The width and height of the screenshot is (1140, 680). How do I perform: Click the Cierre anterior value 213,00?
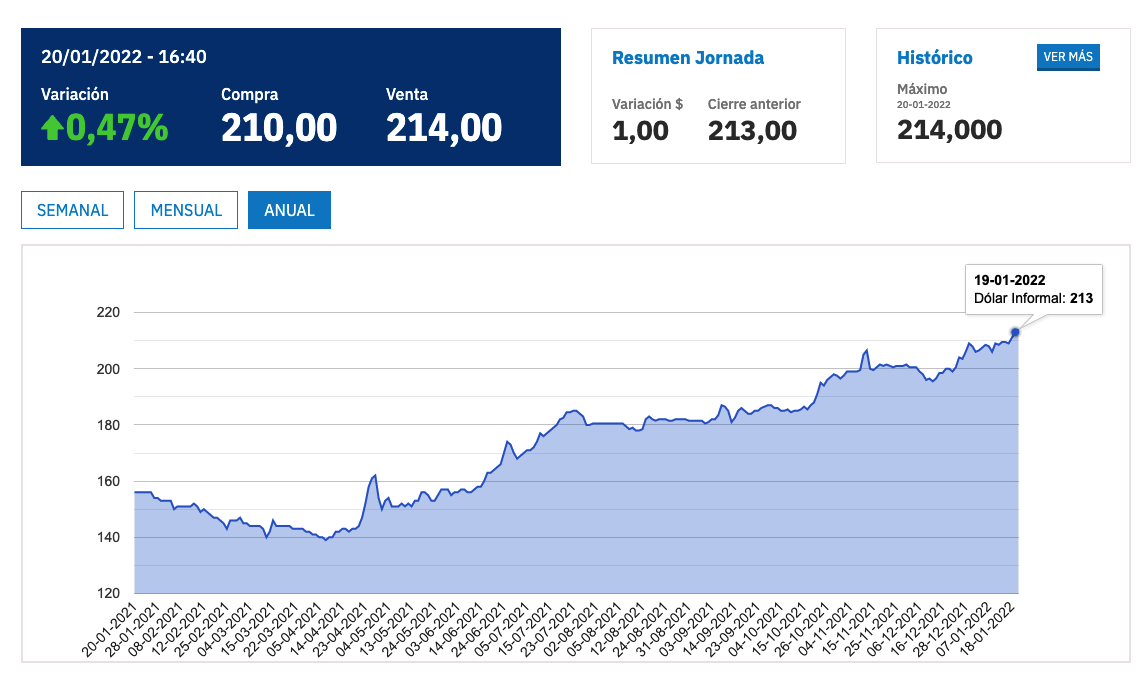point(752,131)
